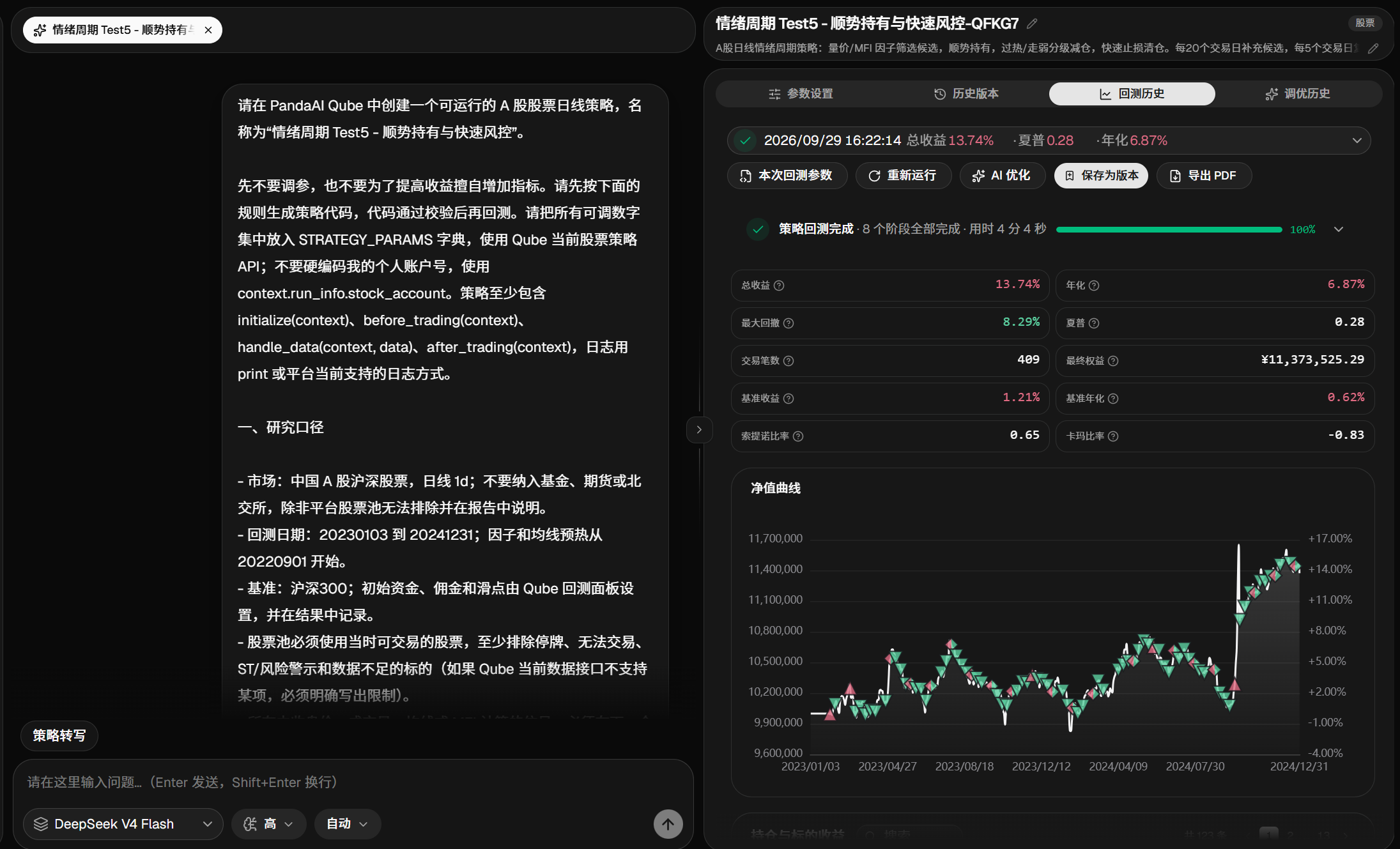
Task: Click 重新运行 to rerun the backtest
Action: tap(903, 176)
